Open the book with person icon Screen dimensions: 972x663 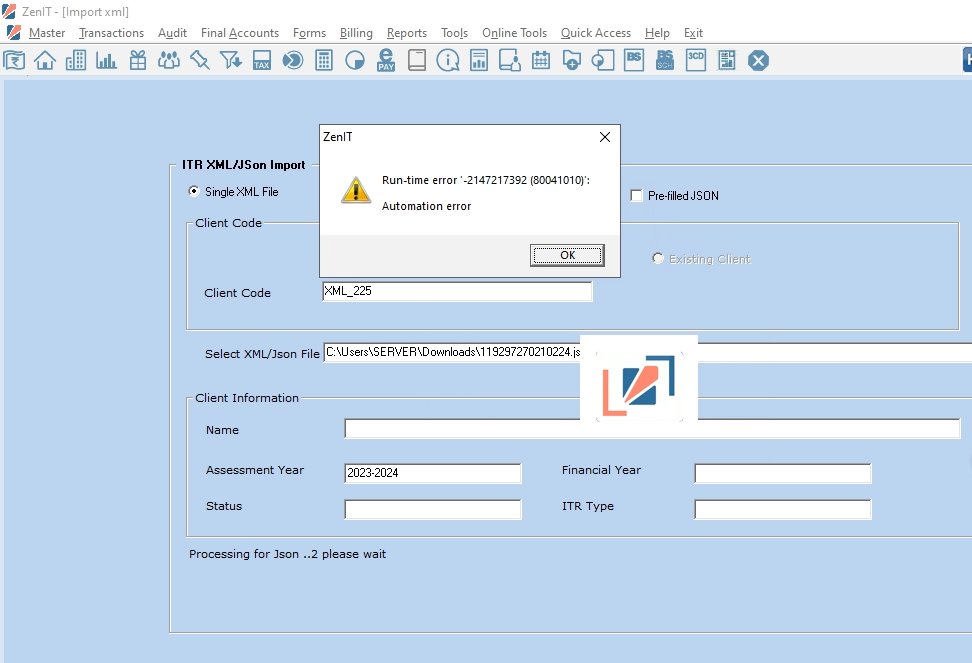click(x=510, y=60)
